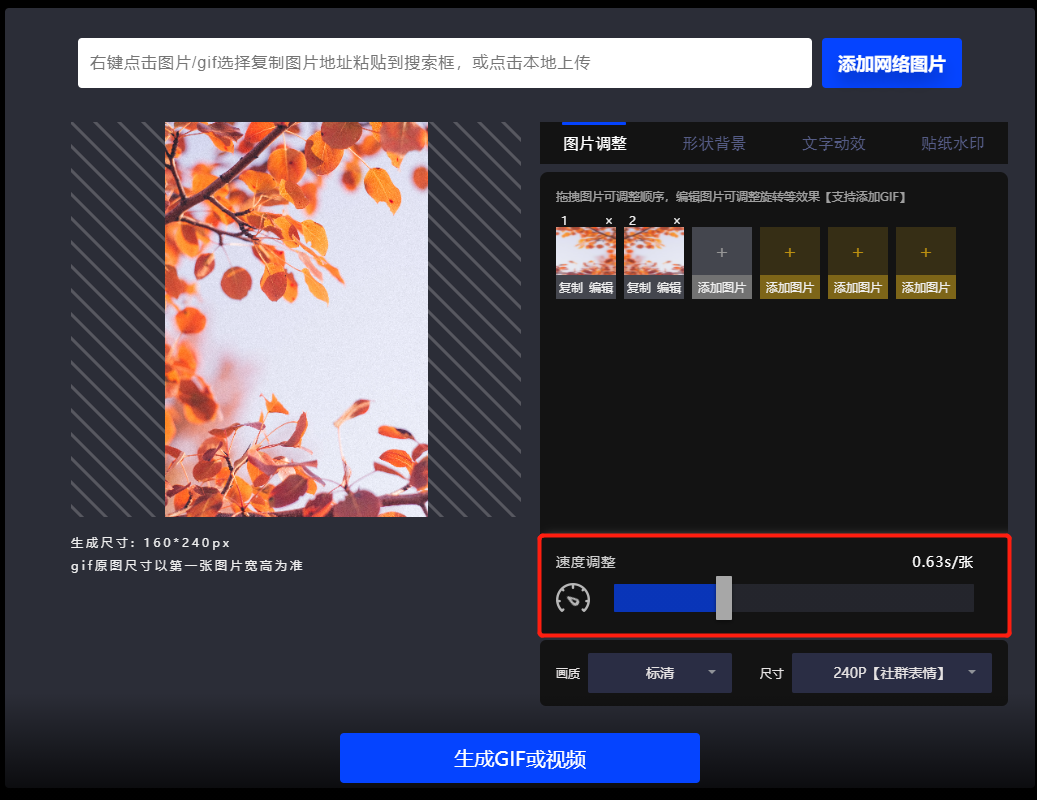Click the speedometer icon beside the speed slider
This screenshot has height=800, width=1037.
(x=574, y=597)
